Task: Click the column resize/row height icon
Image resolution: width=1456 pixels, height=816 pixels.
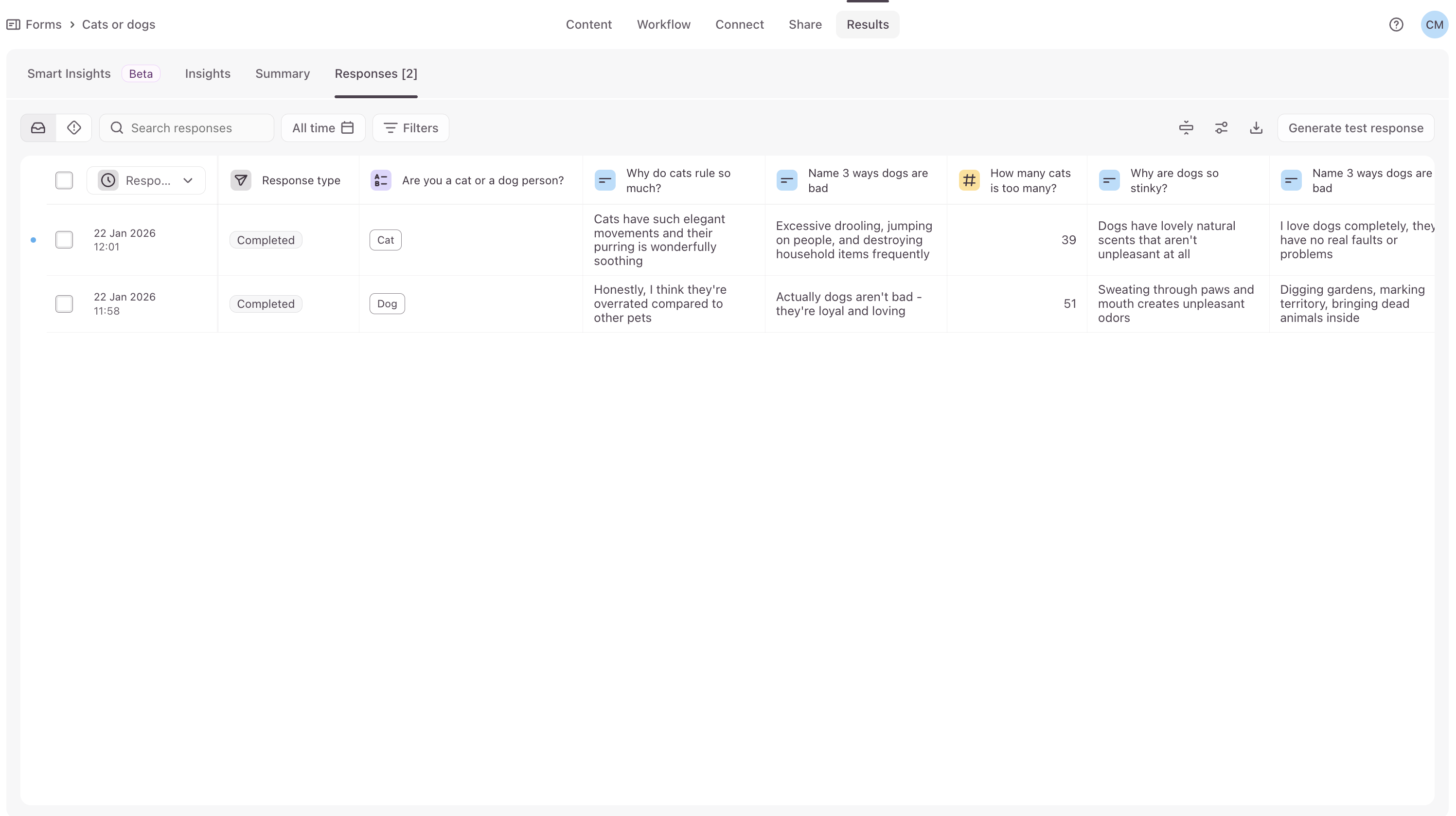Action: [x=1186, y=128]
